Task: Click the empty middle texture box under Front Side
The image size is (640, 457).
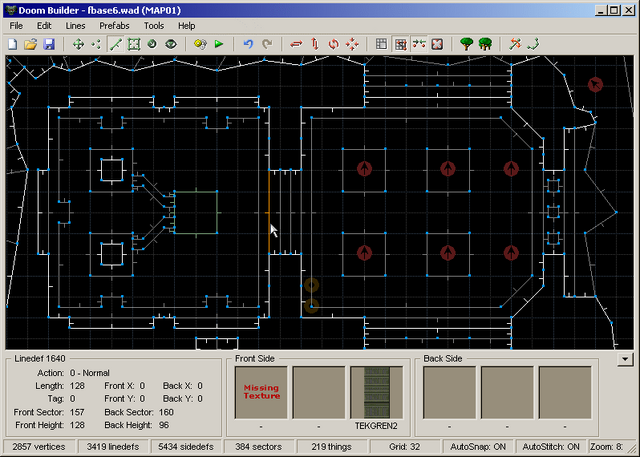Action: click(319, 392)
